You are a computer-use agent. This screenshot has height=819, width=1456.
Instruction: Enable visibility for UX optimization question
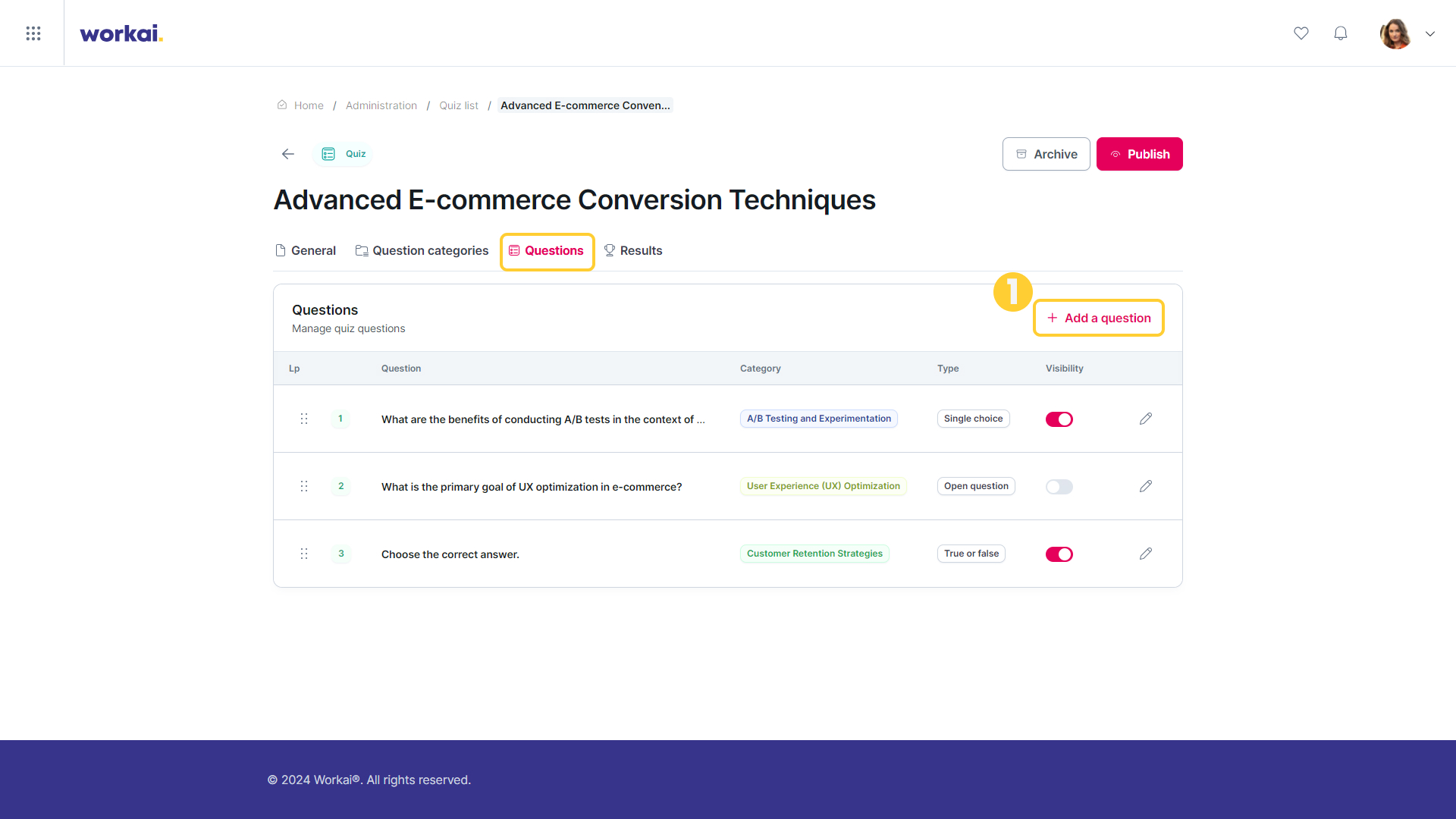[x=1059, y=487]
